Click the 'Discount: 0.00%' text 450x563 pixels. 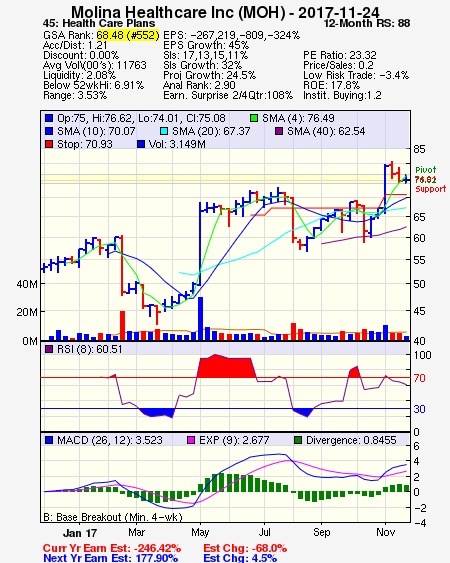click(81, 55)
